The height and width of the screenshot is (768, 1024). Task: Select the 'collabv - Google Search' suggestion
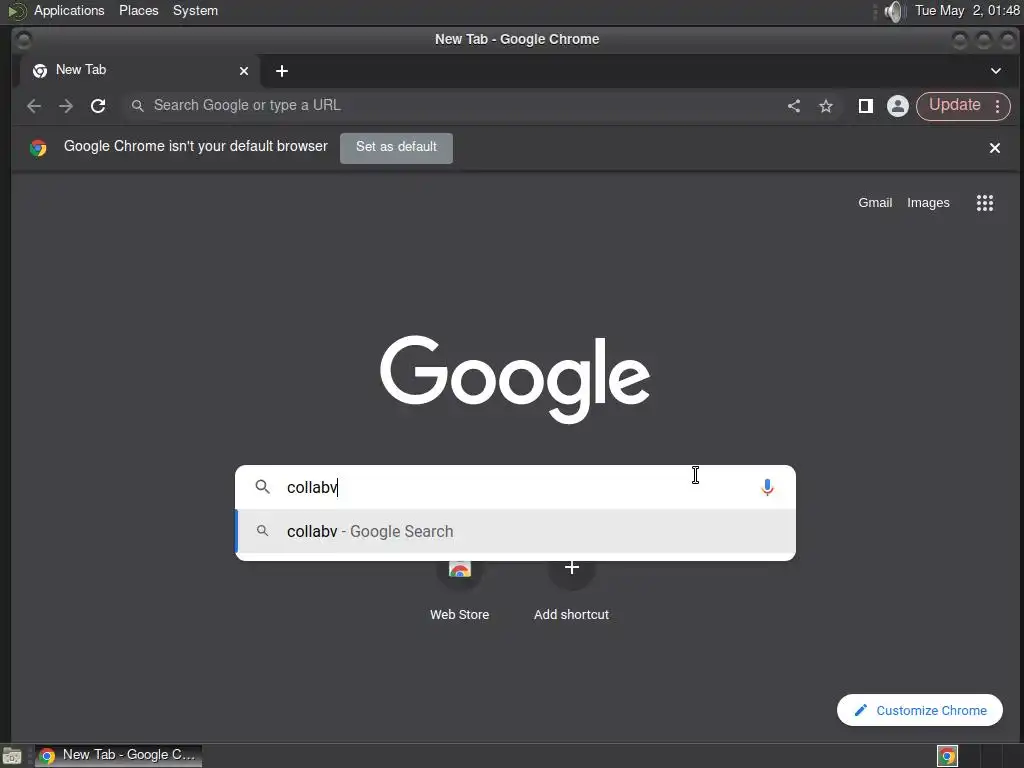515,532
